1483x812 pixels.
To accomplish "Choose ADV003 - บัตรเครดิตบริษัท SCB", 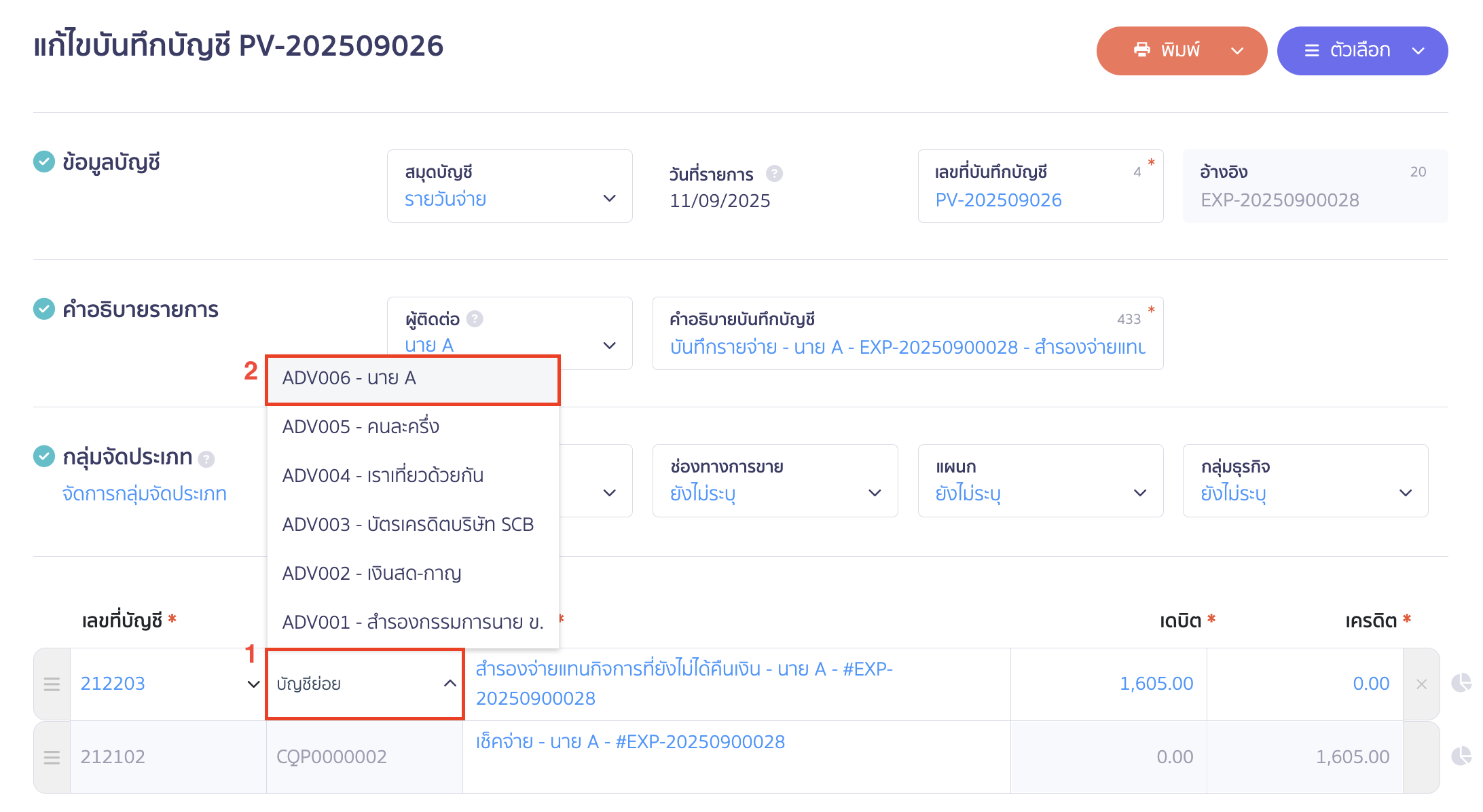I will [413, 525].
